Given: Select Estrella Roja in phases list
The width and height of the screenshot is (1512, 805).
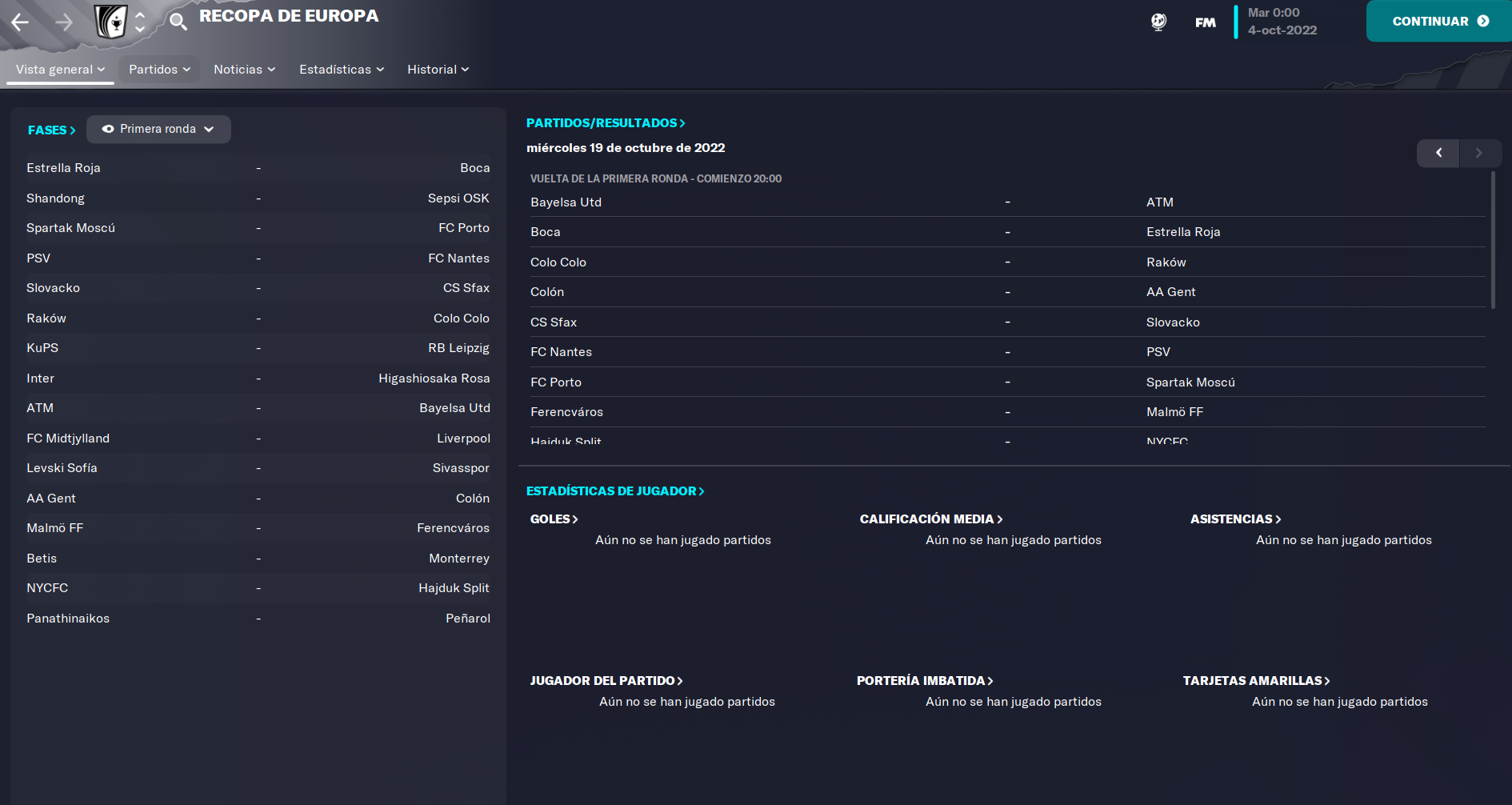Looking at the screenshot, I should 63,168.
